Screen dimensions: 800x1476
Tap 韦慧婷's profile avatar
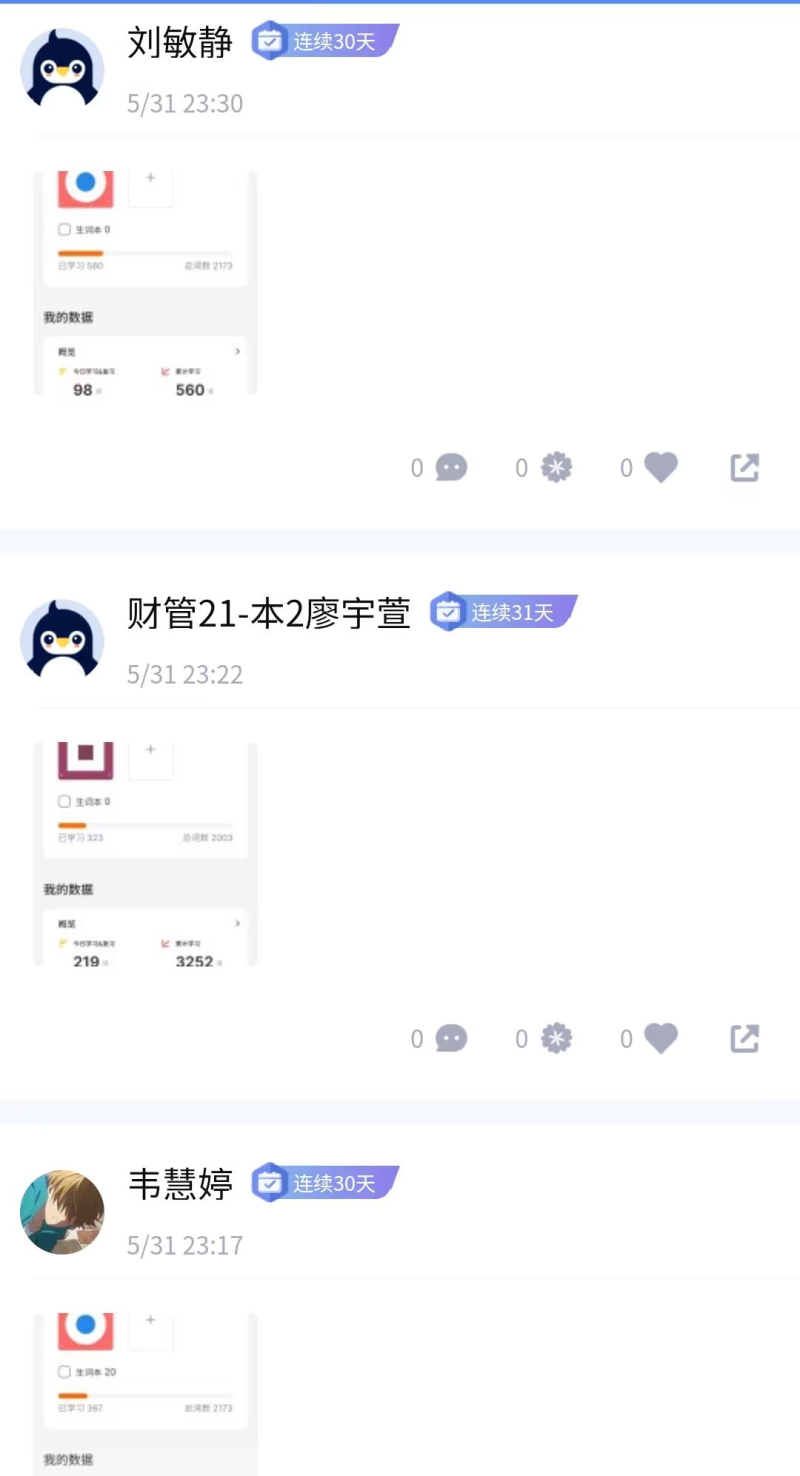pos(62,1212)
